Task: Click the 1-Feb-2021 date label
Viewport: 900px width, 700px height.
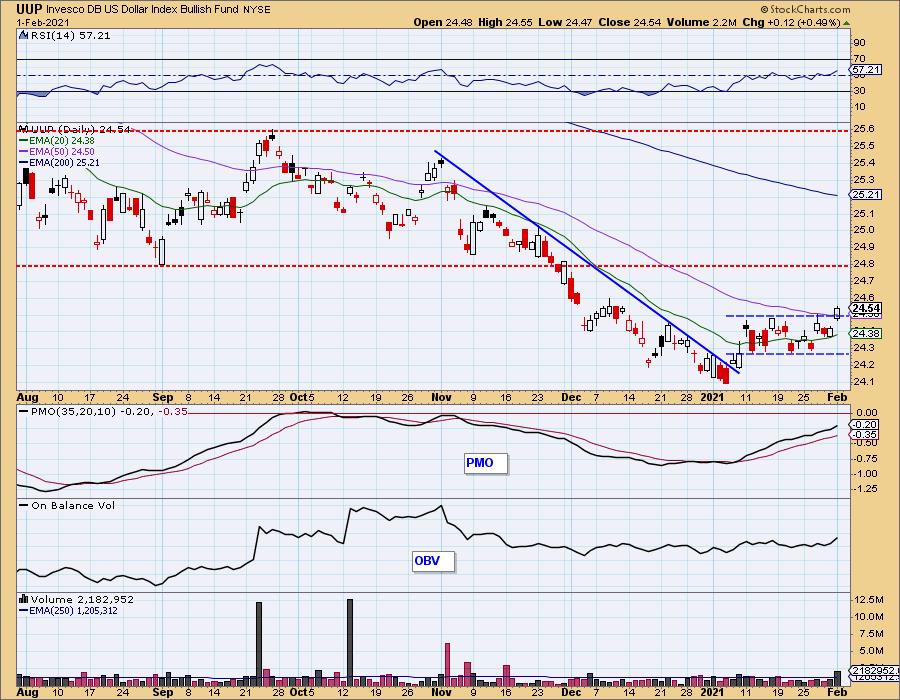Action: pyautogui.click(x=43, y=22)
